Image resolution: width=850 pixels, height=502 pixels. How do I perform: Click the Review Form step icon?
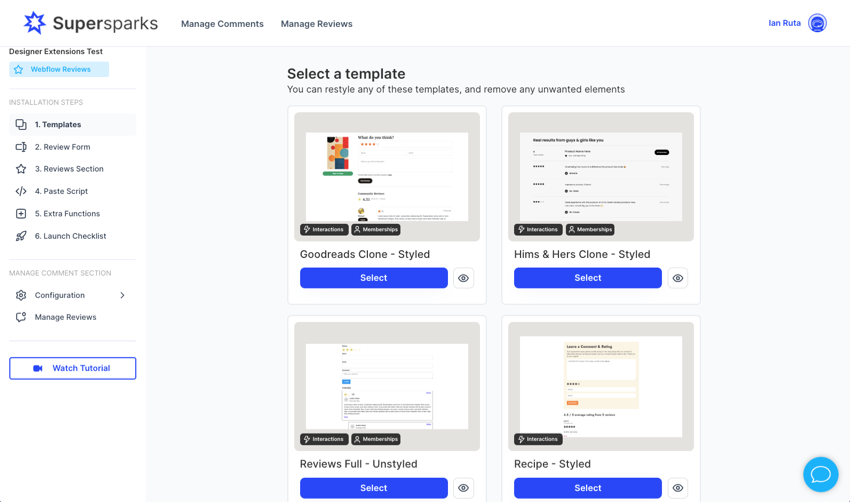21,147
